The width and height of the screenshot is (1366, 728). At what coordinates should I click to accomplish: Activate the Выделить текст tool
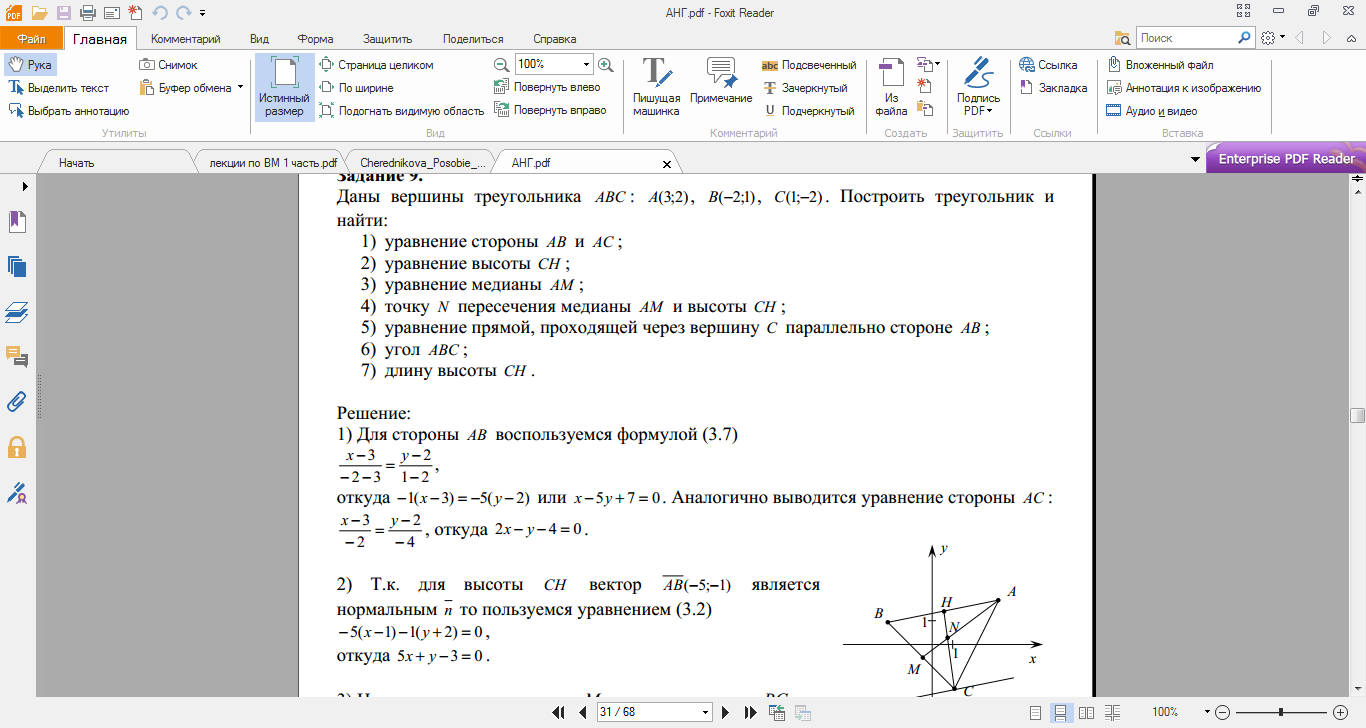[59, 88]
